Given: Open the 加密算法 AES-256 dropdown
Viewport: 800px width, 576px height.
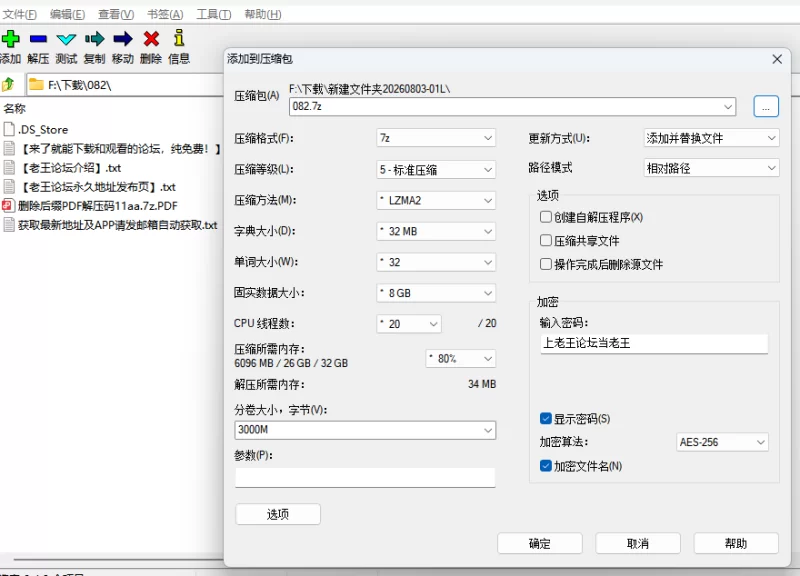Looking at the screenshot, I should [722, 442].
